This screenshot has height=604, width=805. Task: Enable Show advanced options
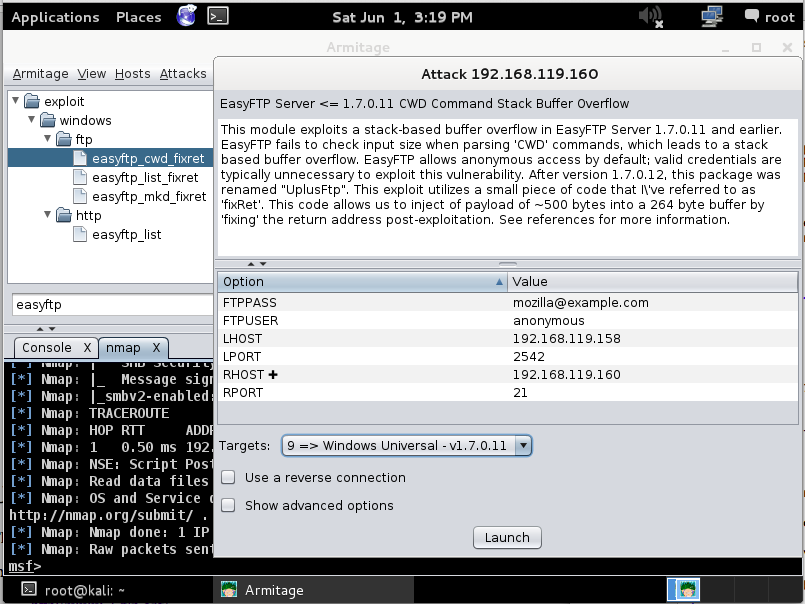[228, 505]
